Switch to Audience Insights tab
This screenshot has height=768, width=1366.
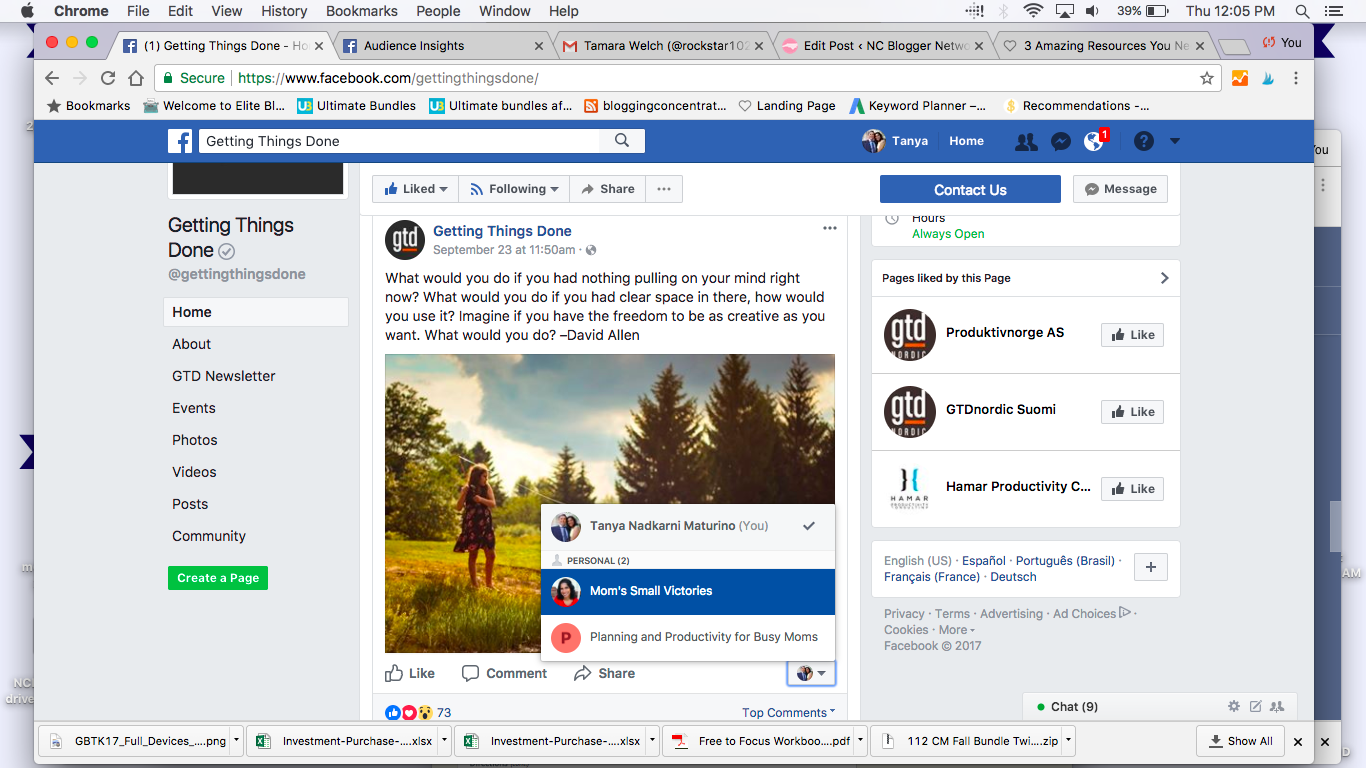(x=443, y=45)
